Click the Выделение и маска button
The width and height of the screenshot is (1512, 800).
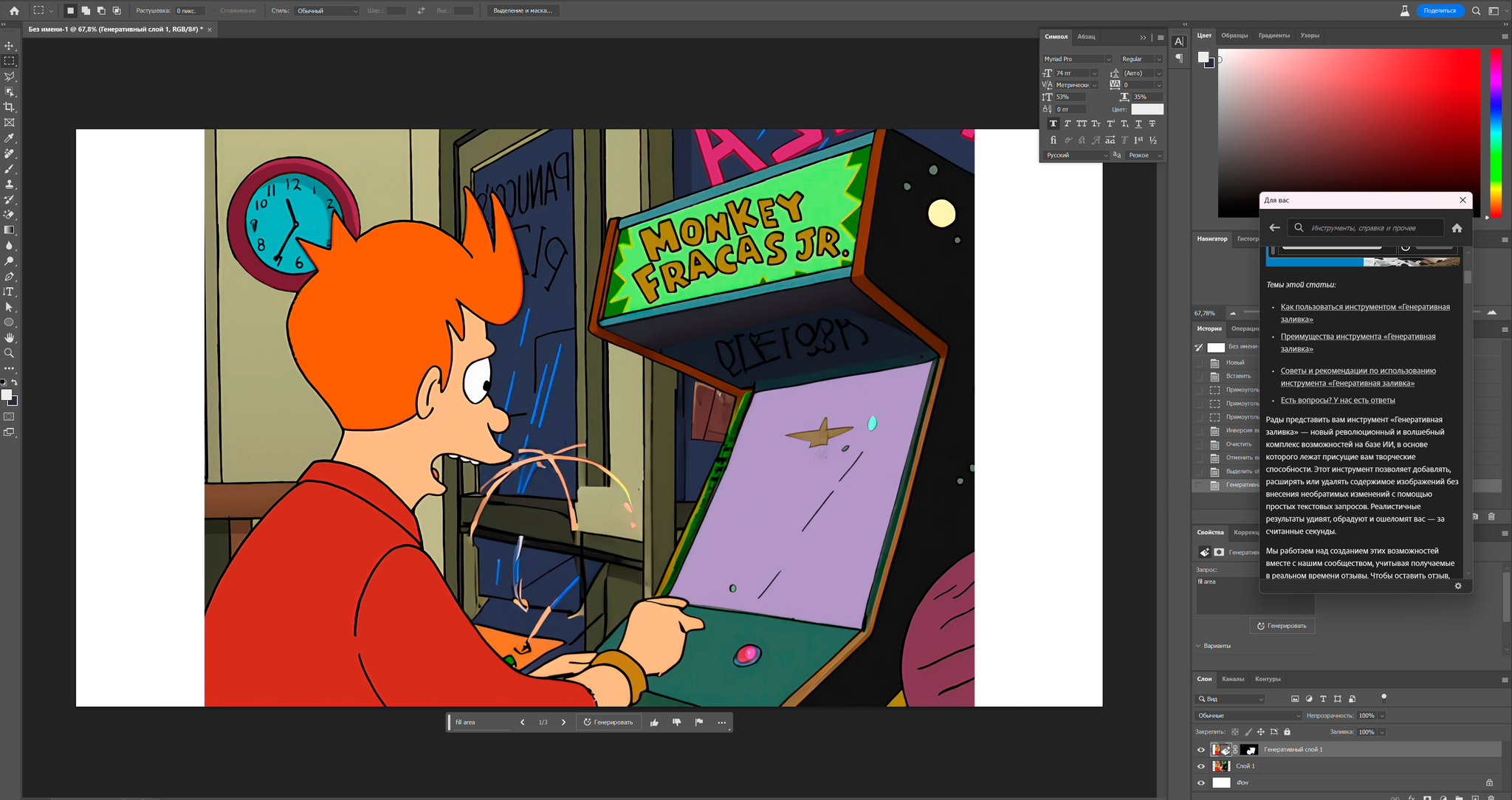click(523, 11)
